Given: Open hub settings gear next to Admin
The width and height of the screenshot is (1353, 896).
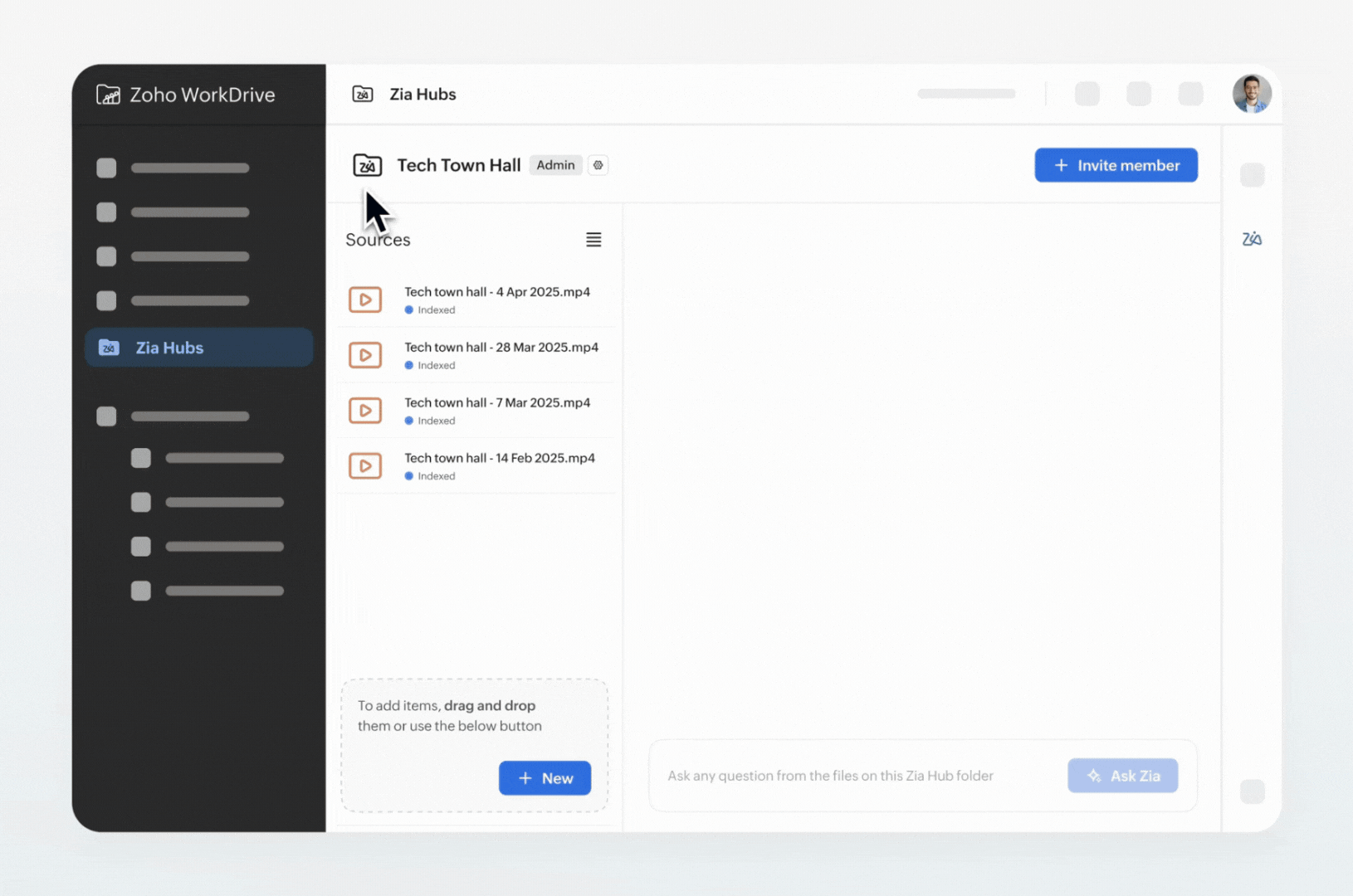Looking at the screenshot, I should pyautogui.click(x=598, y=165).
